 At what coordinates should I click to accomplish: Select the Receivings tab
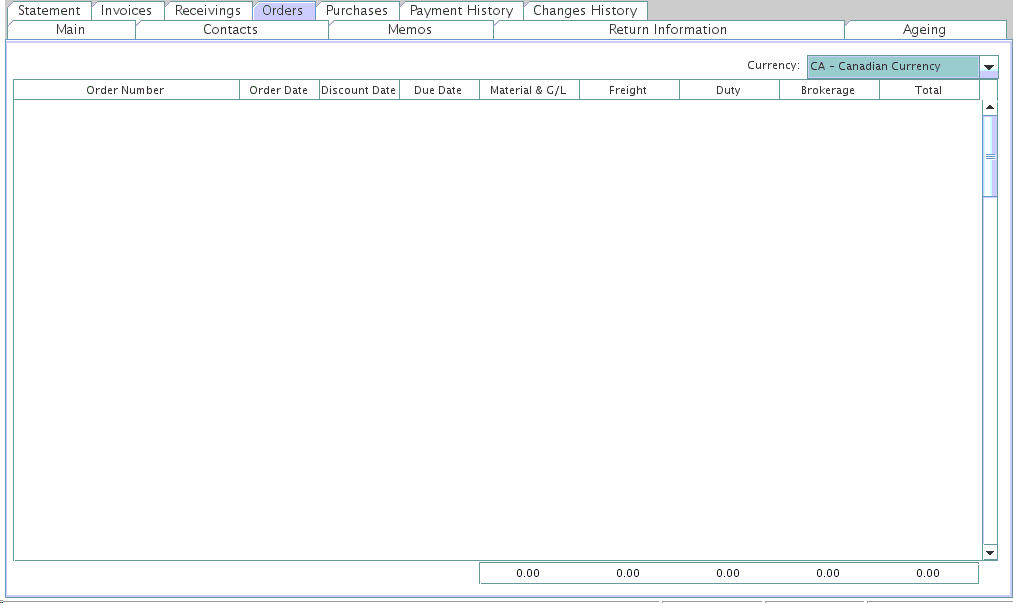click(208, 11)
